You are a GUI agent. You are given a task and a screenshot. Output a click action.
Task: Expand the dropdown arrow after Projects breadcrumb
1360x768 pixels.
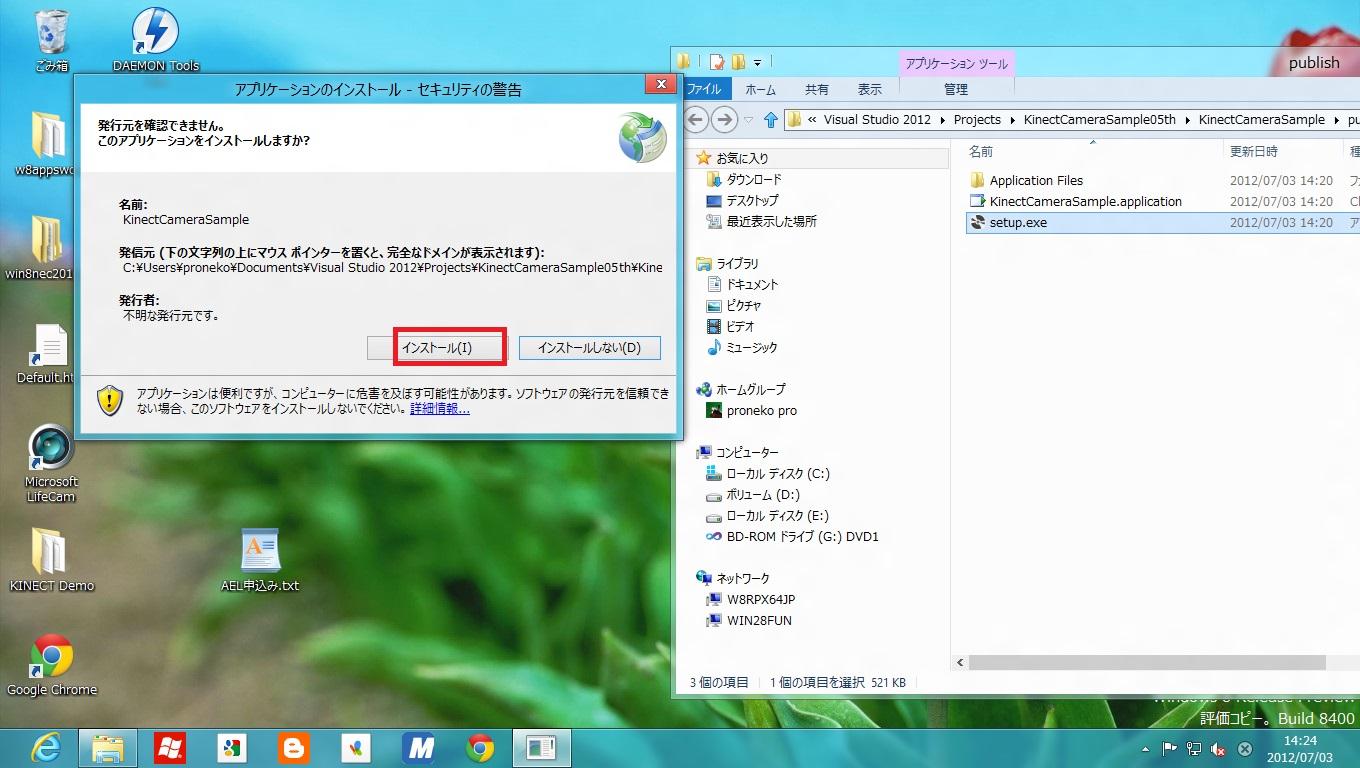(1012, 120)
